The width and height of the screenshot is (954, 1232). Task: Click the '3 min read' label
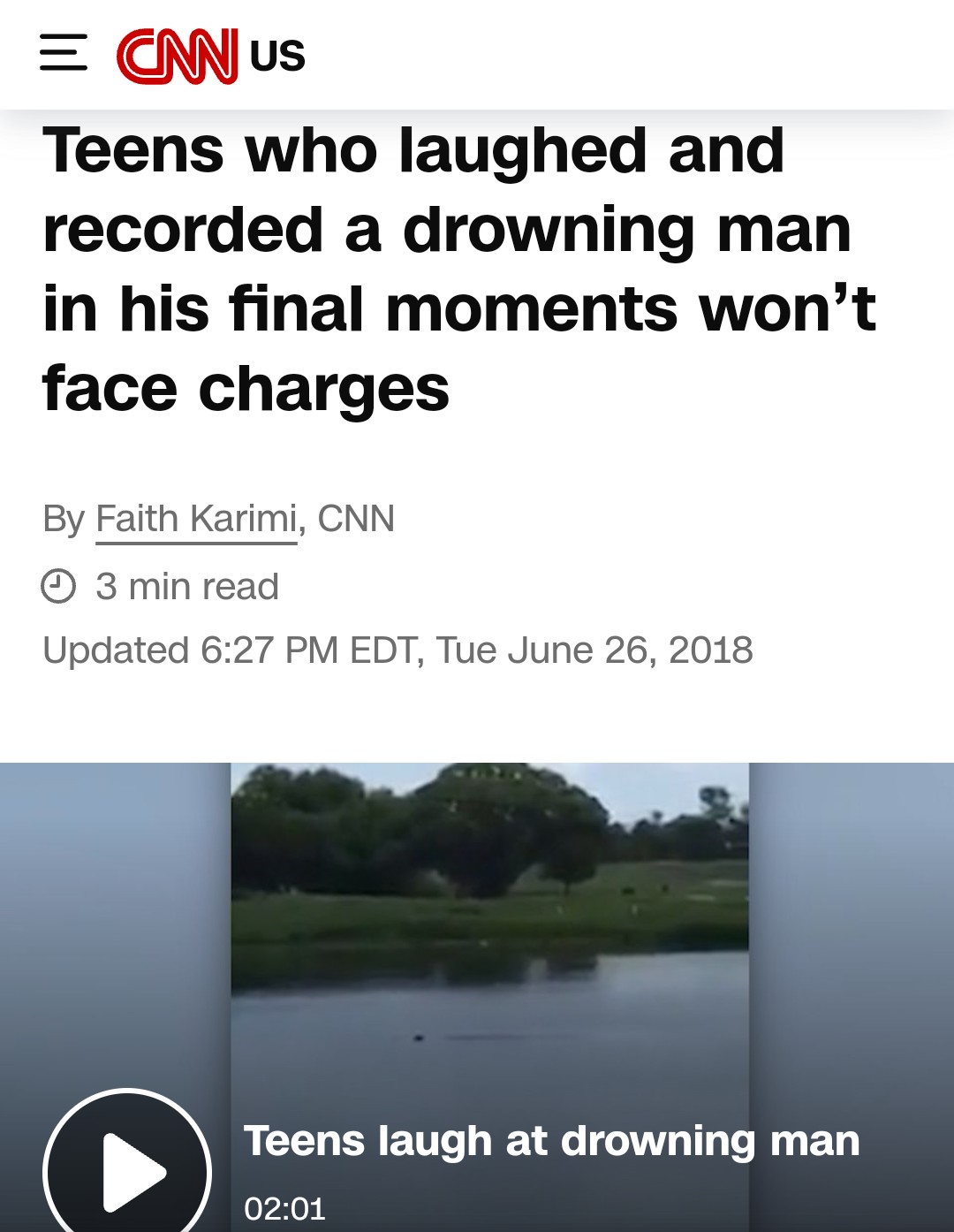[x=187, y=587]
